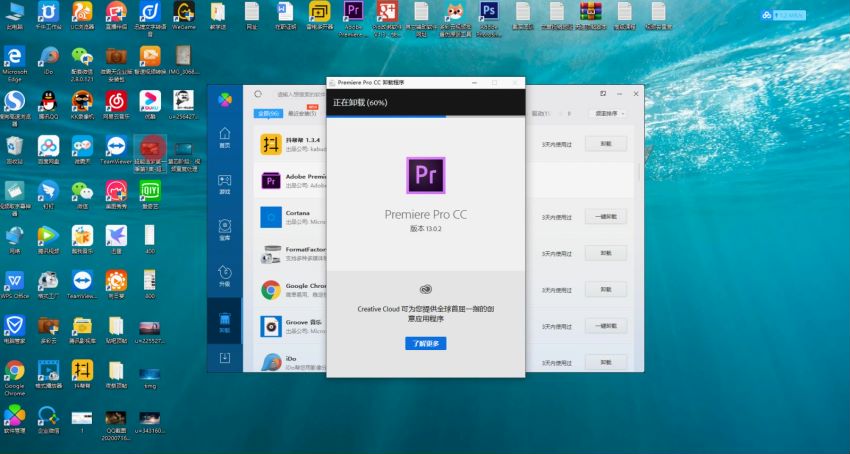Click the uninstall progress bar at 60%

pos(426,116)
